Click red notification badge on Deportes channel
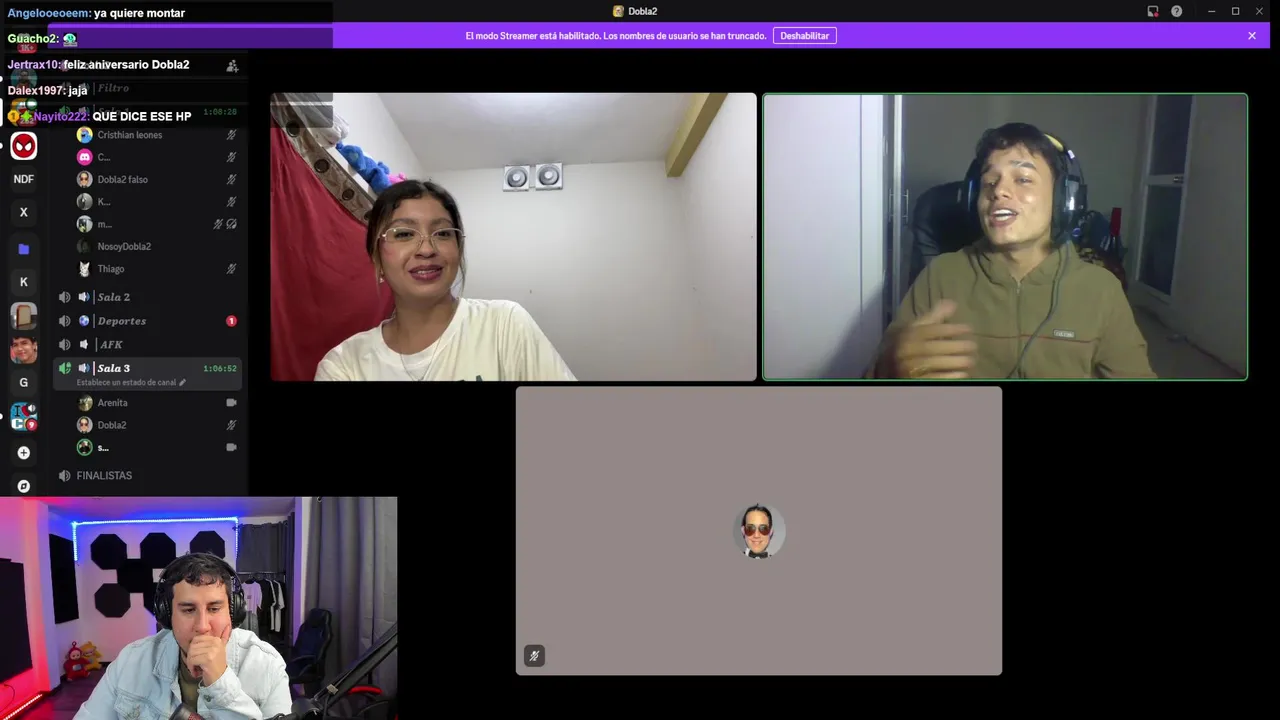1280x720 pixels. 231,321
